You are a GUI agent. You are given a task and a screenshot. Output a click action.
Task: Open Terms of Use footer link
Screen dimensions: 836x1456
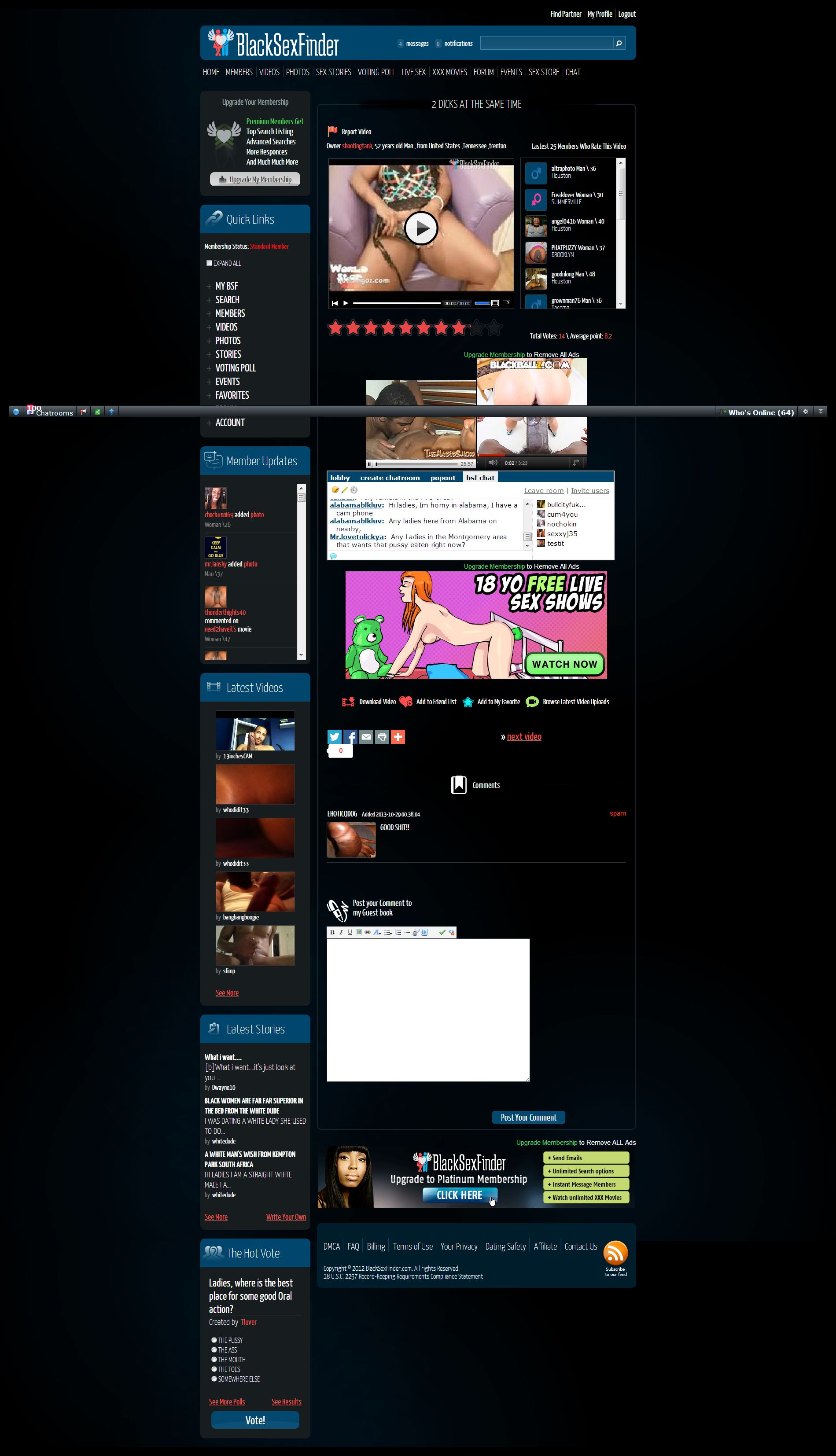(x=413, y=1246)
